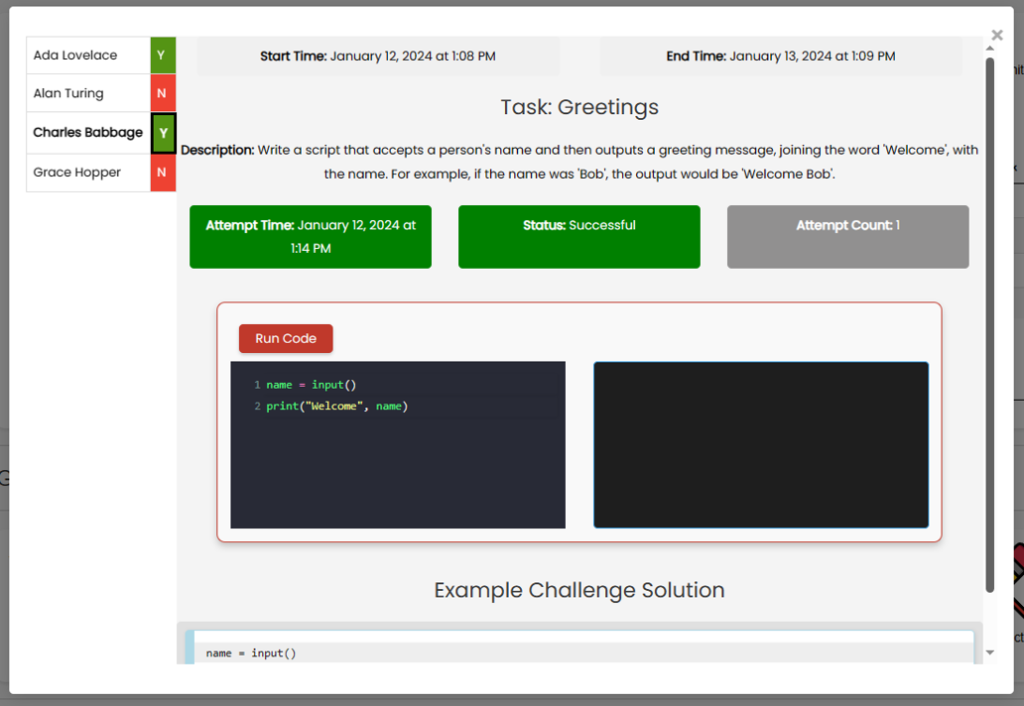Select Charles Babbage in the student list
Viewport: 1024px width, 706px height.
coord(88,132)
